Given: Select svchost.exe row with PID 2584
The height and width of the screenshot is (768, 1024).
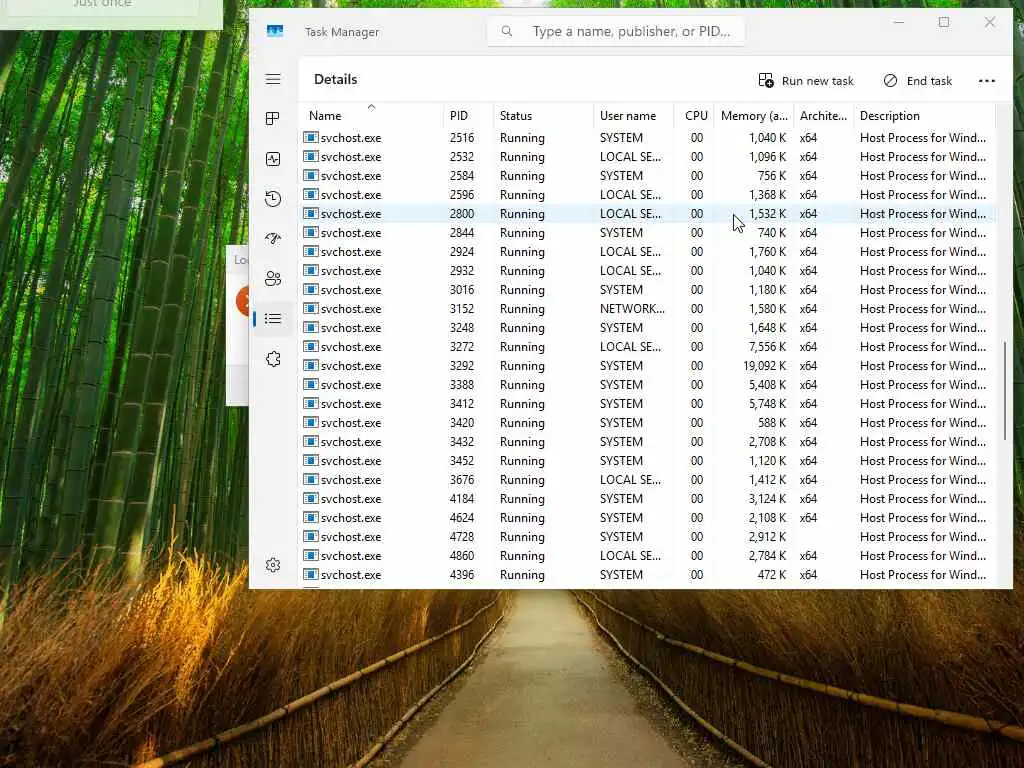Looking at the screenshot, I should click(x=648, y=176).
